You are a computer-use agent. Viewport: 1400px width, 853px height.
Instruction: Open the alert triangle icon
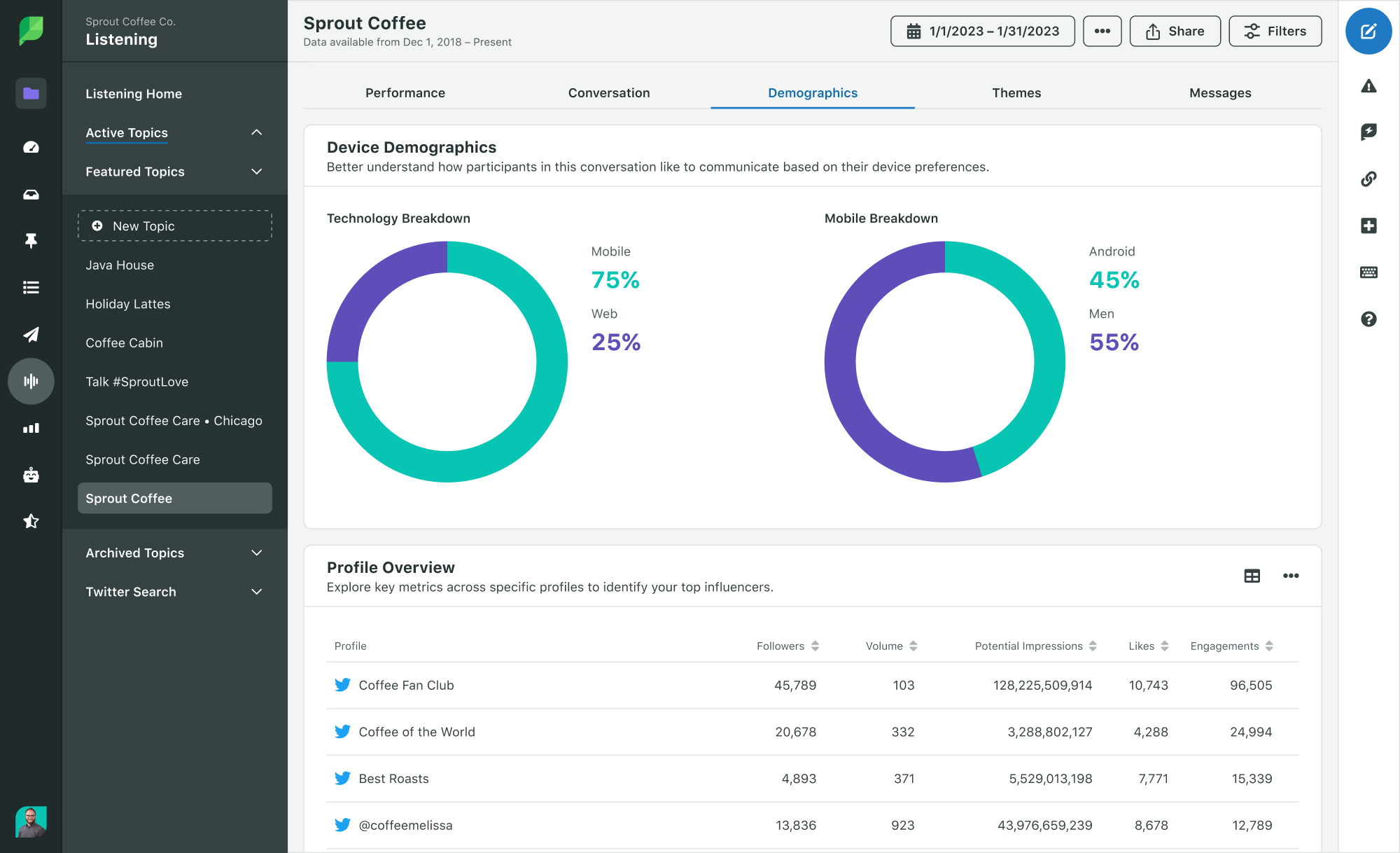1368,86
